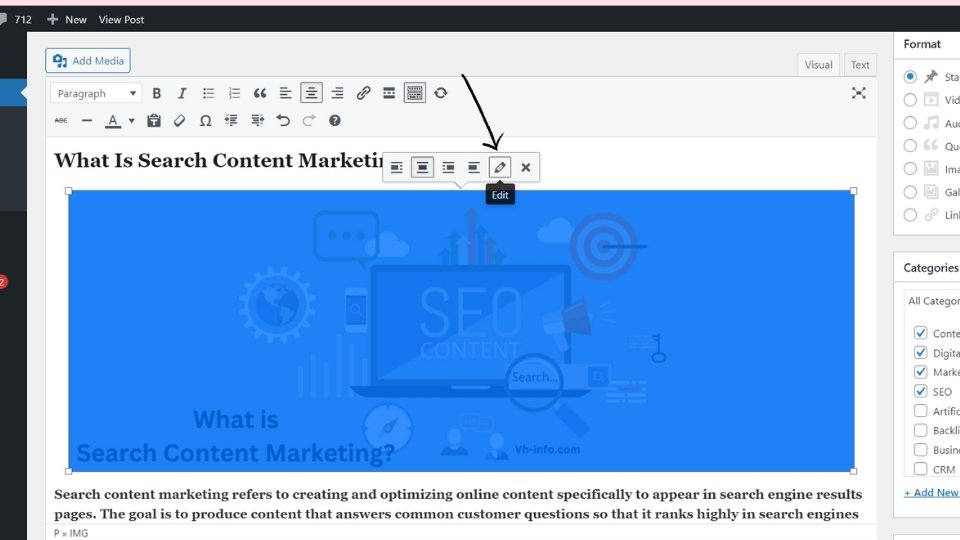Undo the last action
This screenshot has height=540, width=960.
tap(283, 121)
